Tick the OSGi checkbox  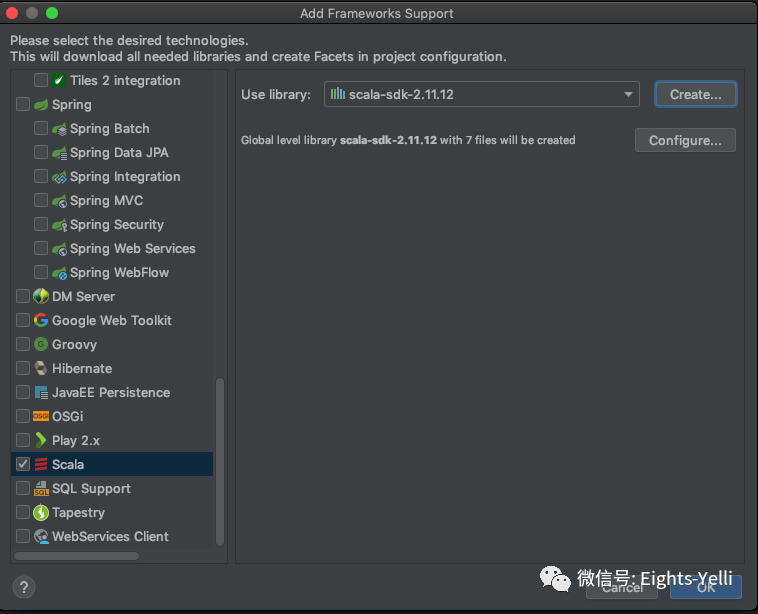click(x=23, y=416)
